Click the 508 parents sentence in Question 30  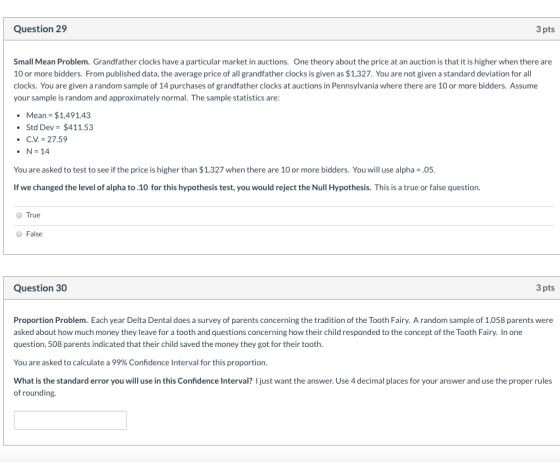click(x=168, y=344)
